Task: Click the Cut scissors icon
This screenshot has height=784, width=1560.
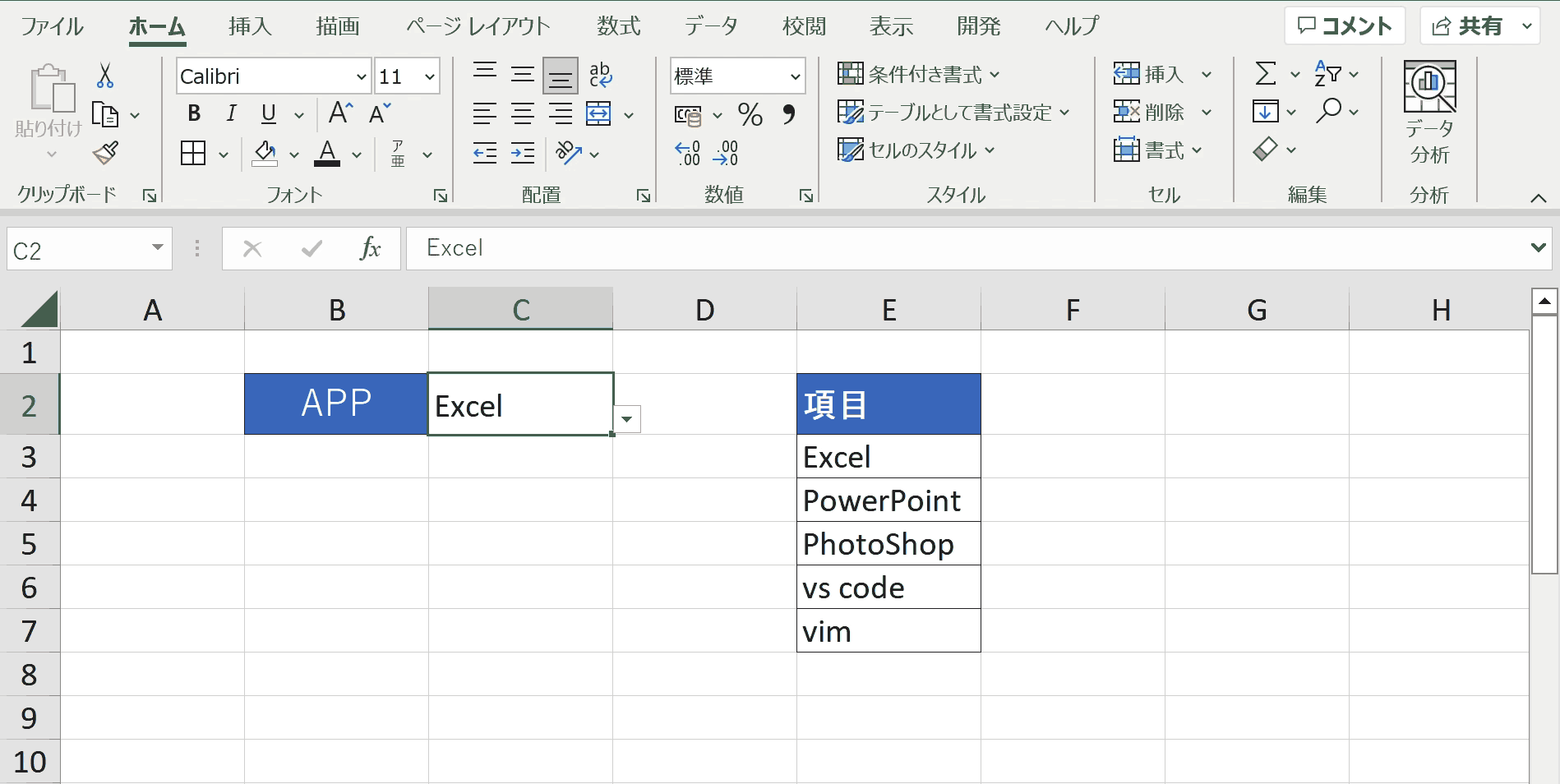Action: tap(105, 76)
